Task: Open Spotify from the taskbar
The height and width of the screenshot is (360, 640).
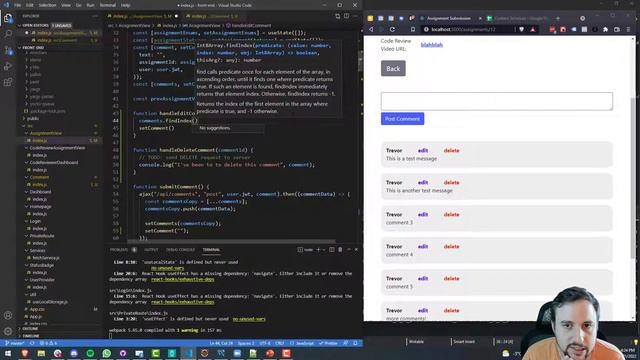Action: [90, 353]
